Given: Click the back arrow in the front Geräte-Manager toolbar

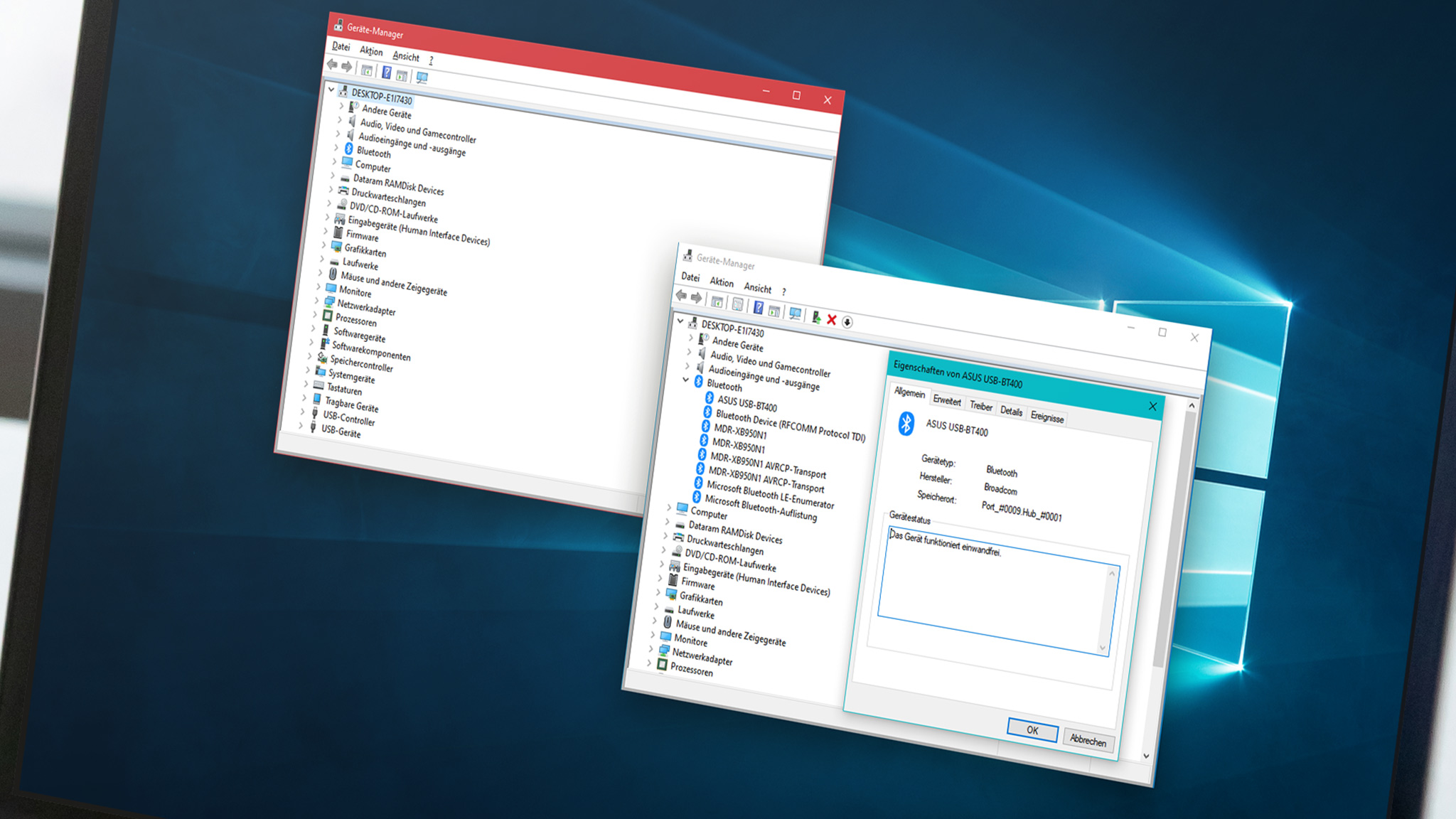Looking at the screenshot, I should point(682,295).
